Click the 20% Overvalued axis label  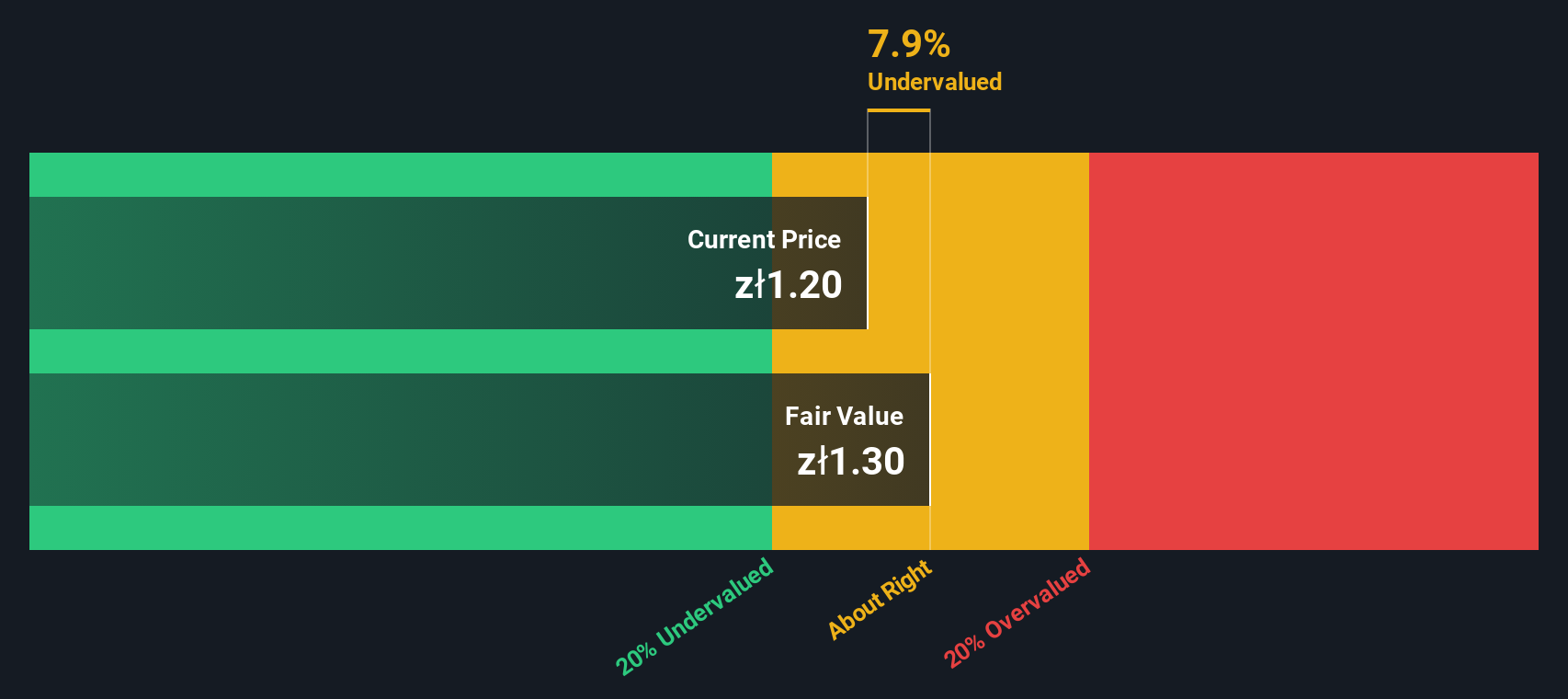click(x=1017, y=612)
